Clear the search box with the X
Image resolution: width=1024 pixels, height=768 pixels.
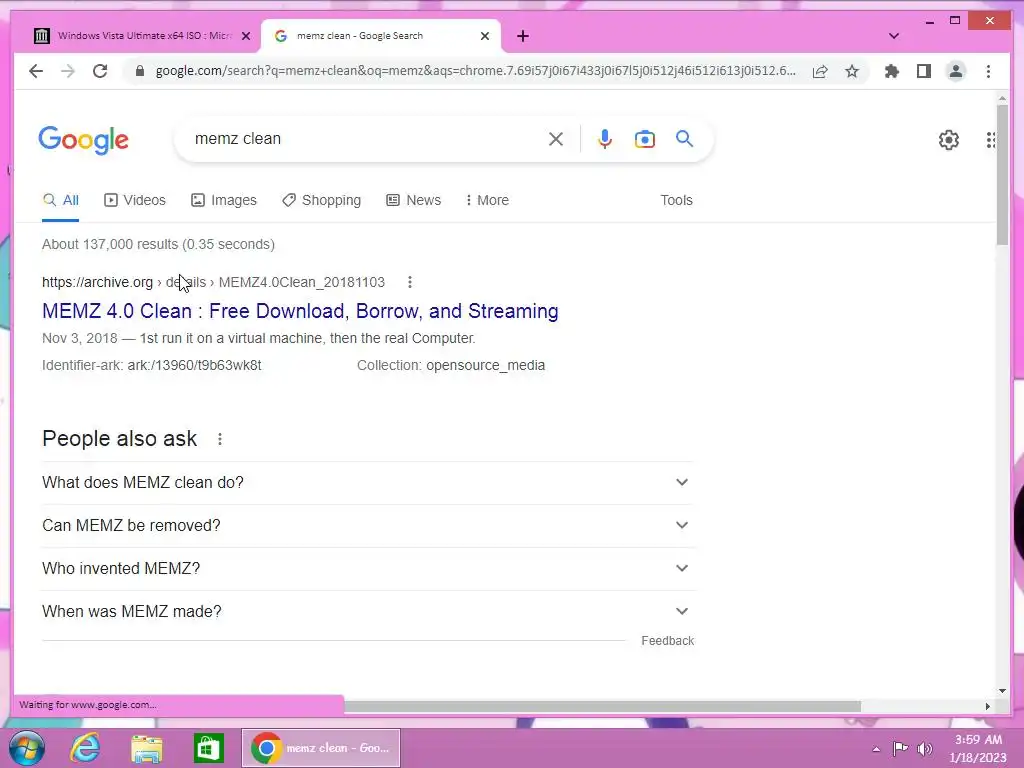pos(556,139)
